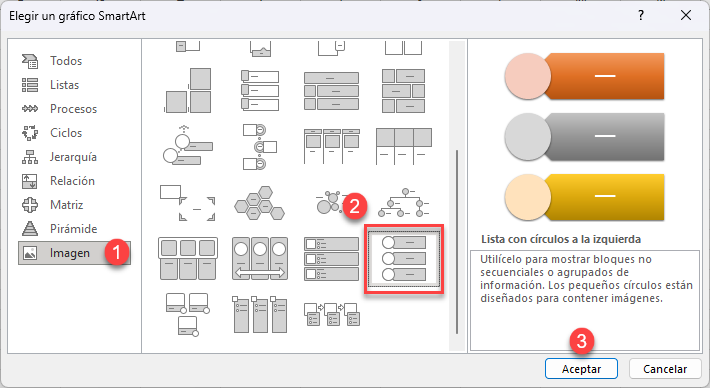
Task: Click the Matriz cross-shaped icon
Action: coord(30,205)
